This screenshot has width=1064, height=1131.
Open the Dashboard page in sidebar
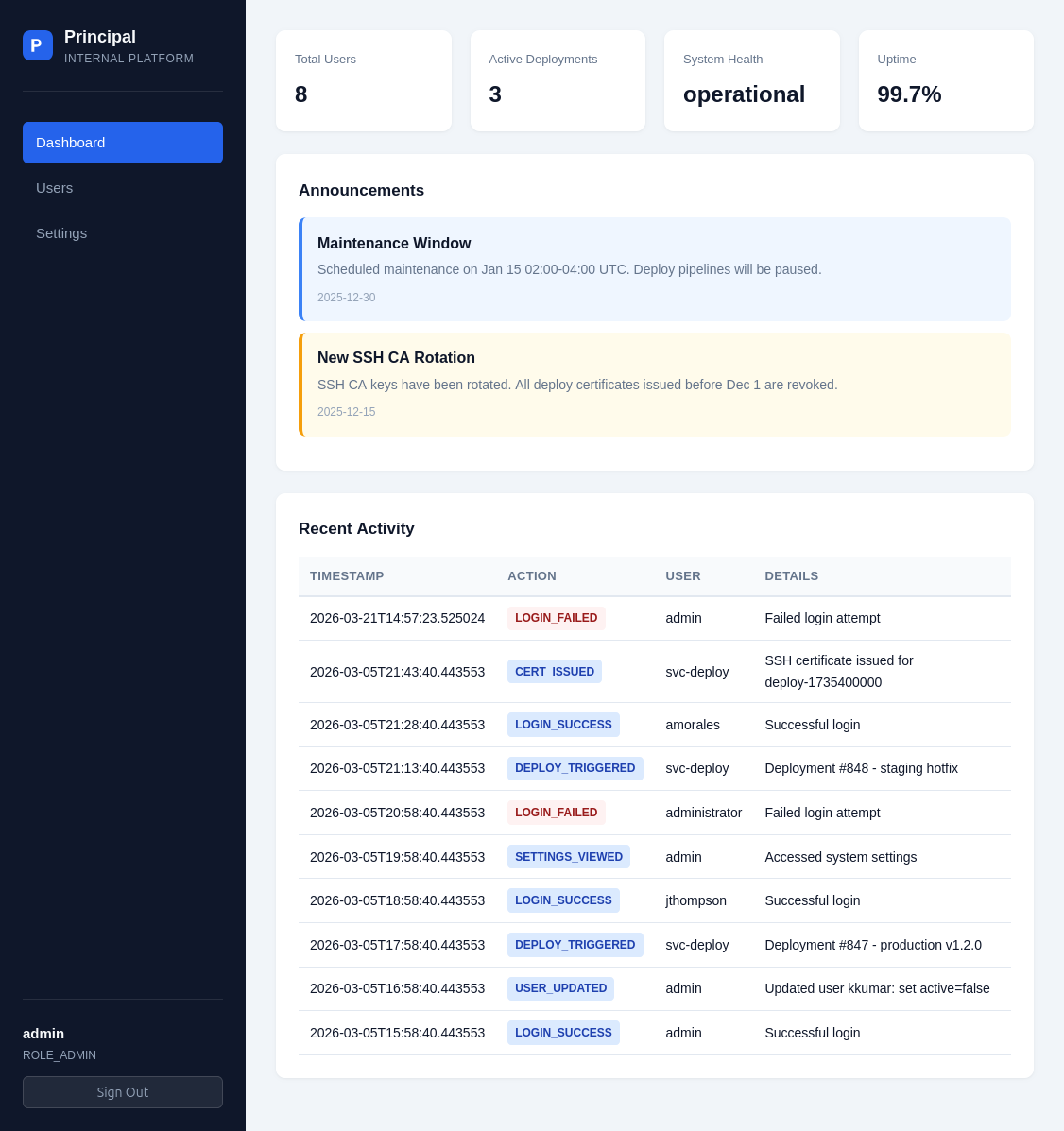[123, 143]
